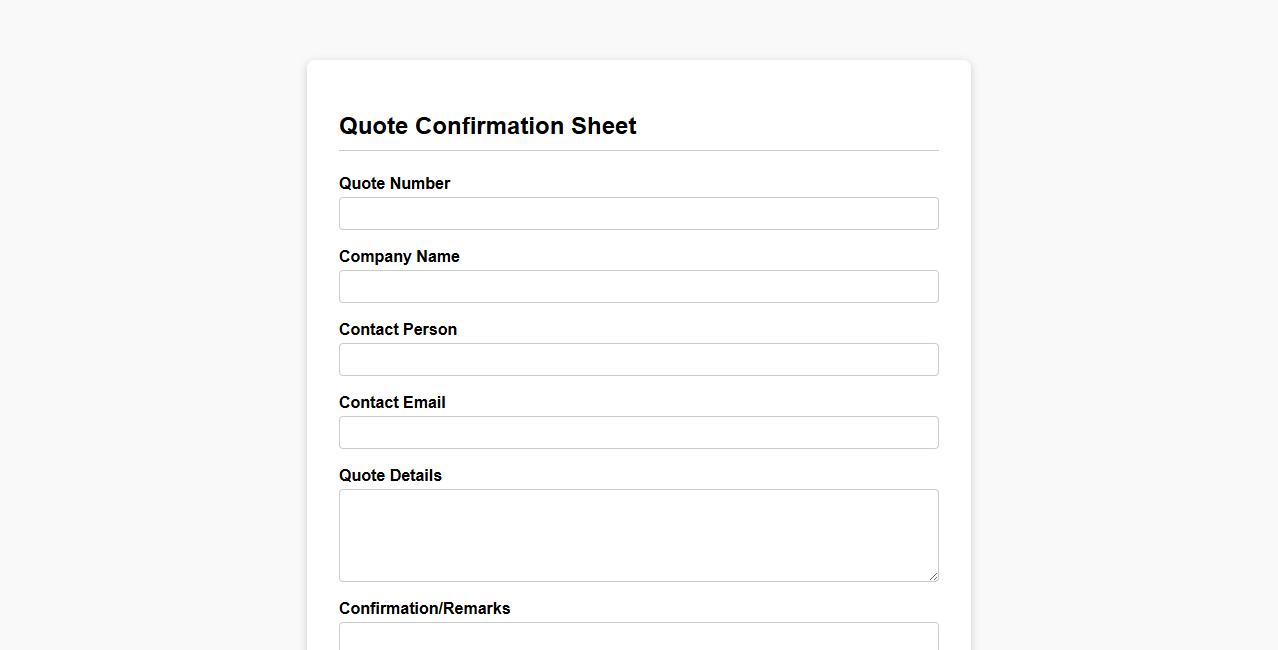Grab the Quote Details resize handle

click(x=933, y=576)
